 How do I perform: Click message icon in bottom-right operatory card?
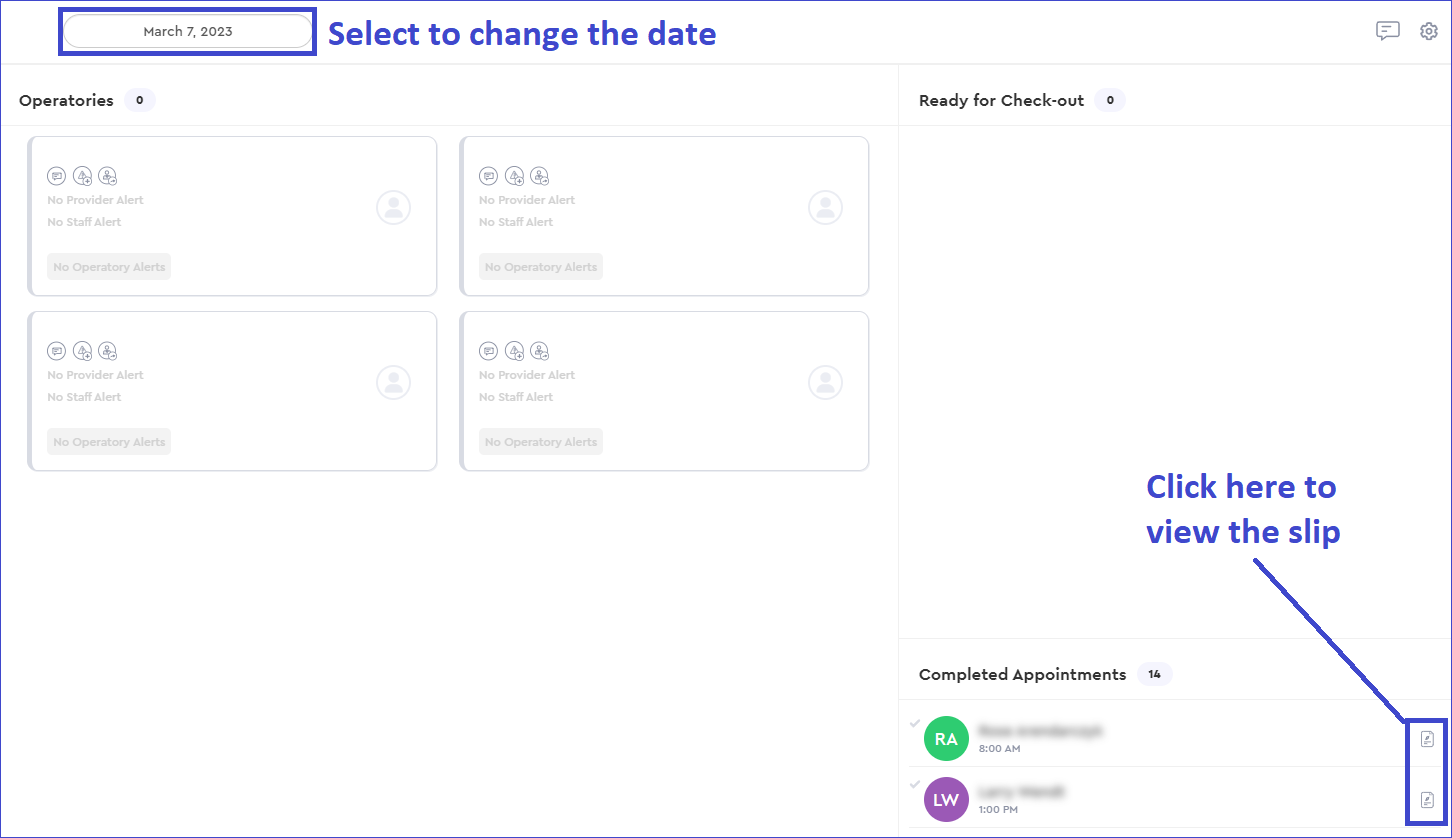click(489, 351)
